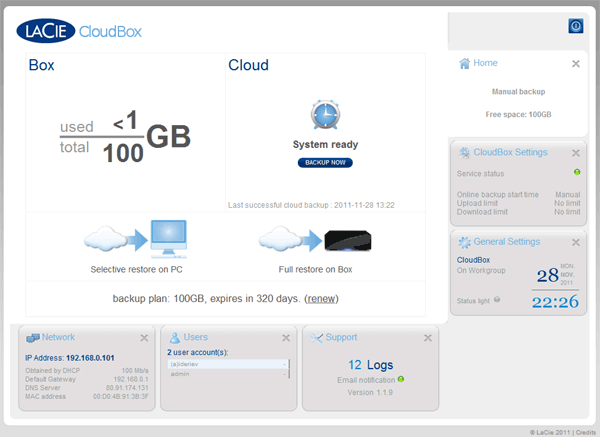This screenshot has width=600, height=437.
Task: Click the user list scrollbar
Action: [x=289, y=369]
